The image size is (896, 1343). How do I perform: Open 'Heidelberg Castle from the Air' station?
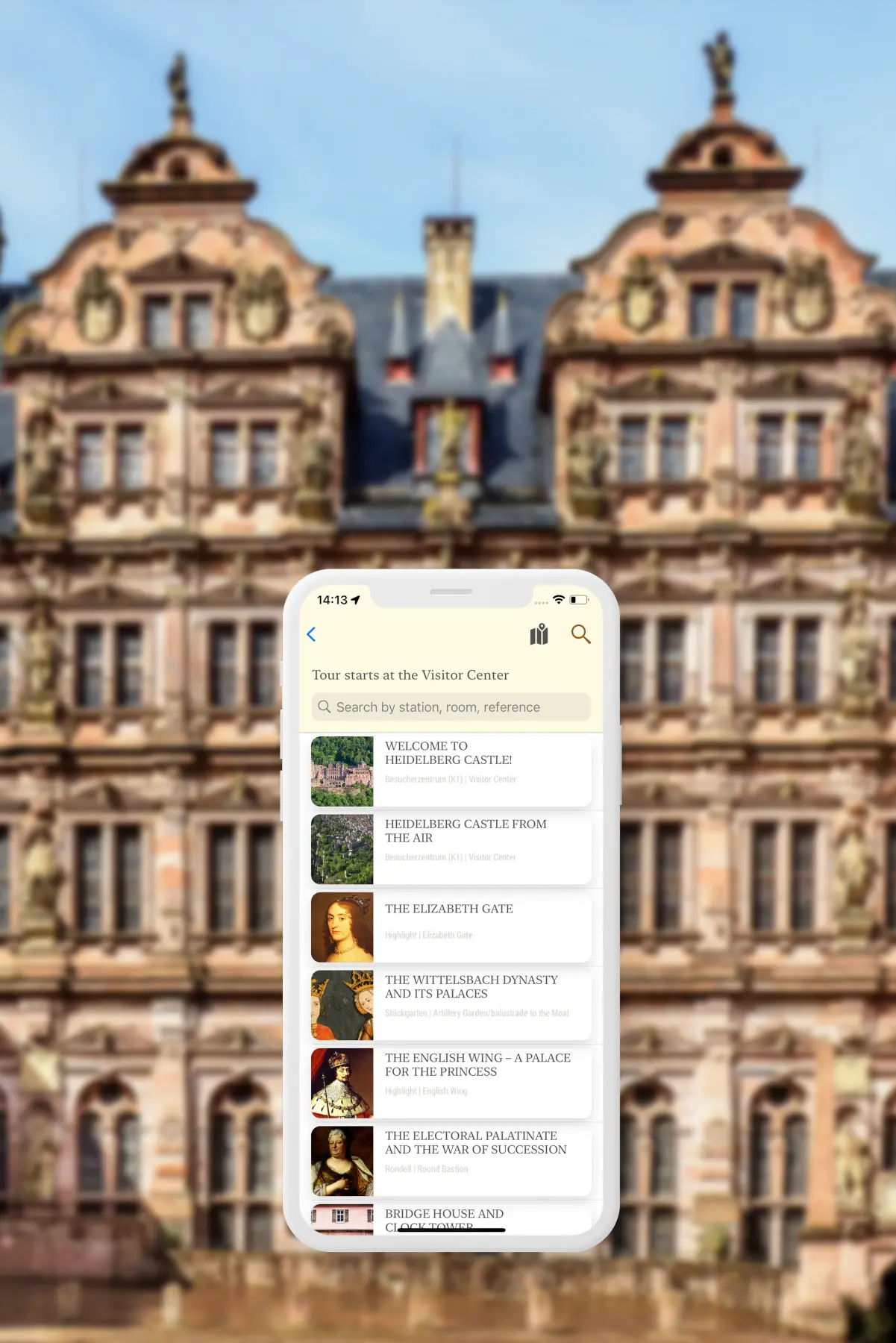point(466,830)
